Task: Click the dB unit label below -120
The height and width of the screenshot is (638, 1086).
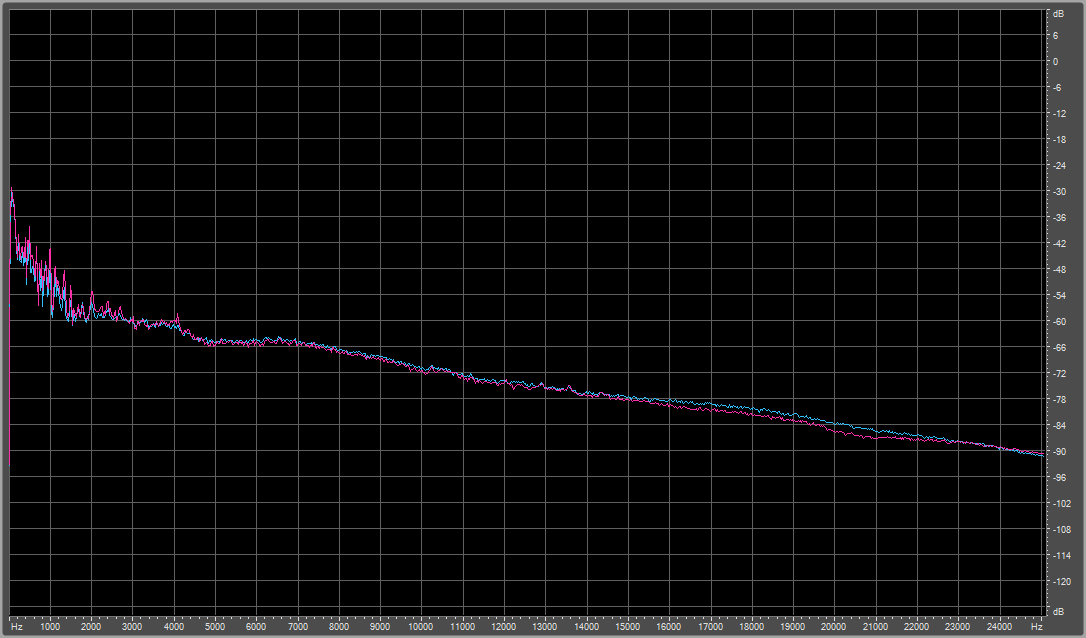Action: pyautogui.click(x=1059, y=612)
